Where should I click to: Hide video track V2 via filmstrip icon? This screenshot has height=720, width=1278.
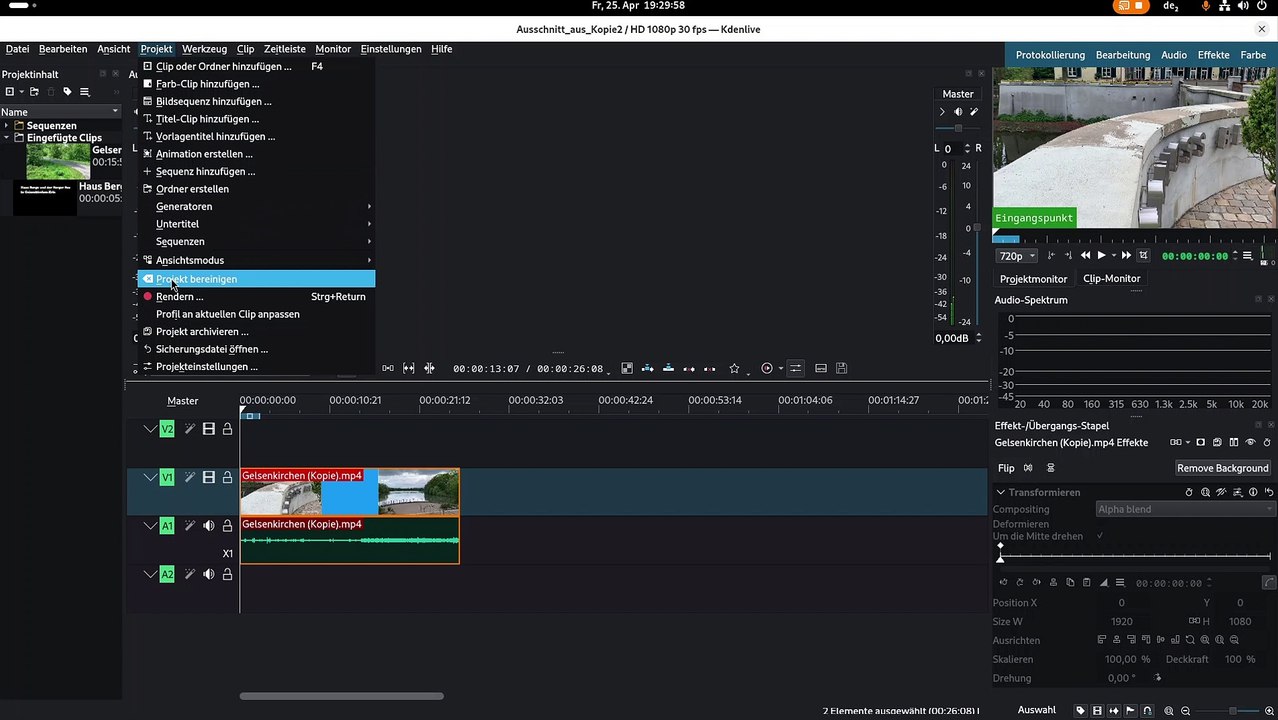[208, 429]
